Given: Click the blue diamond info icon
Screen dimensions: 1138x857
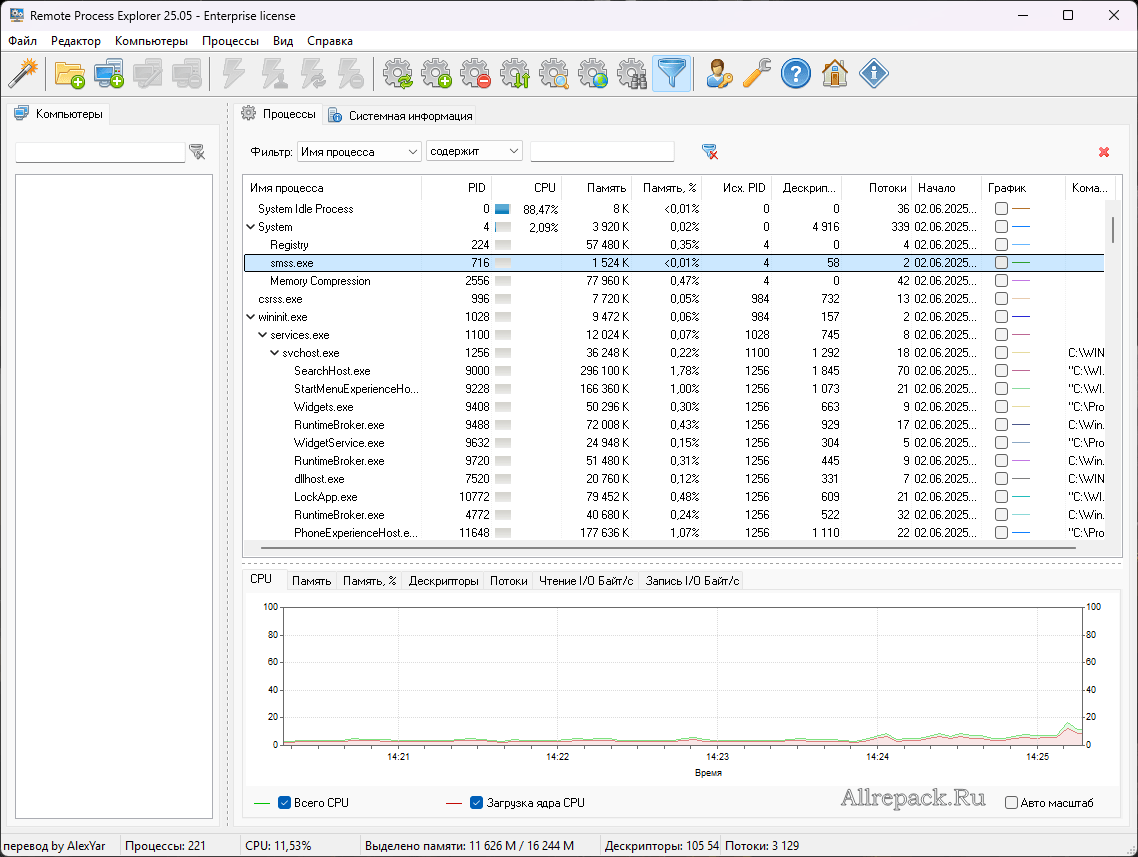Looking at the screenshot, I should pyautogui.click(x=874, y=73).
